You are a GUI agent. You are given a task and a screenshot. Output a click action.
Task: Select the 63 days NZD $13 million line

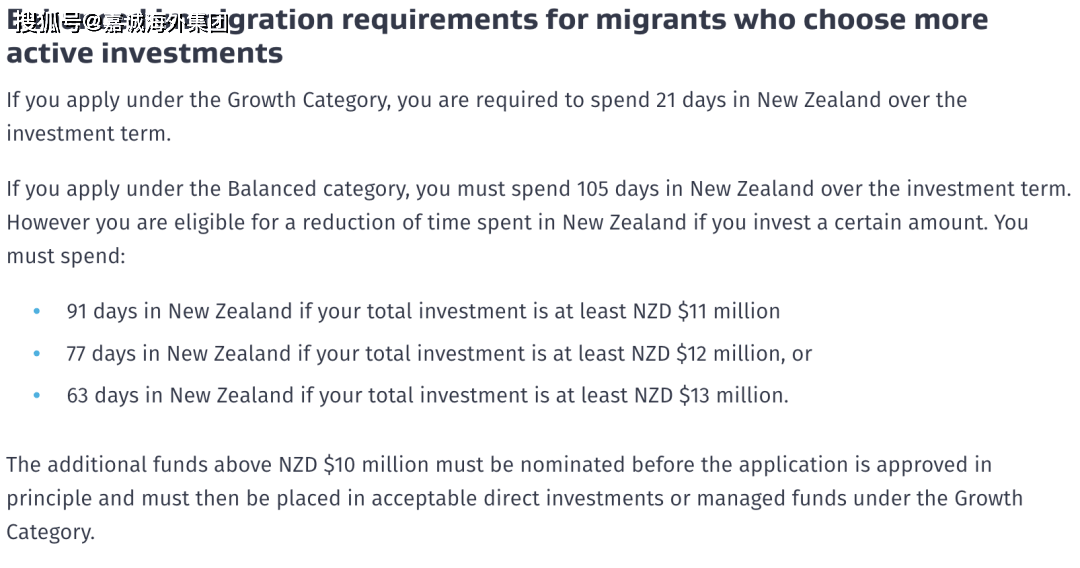click(427, 395)
